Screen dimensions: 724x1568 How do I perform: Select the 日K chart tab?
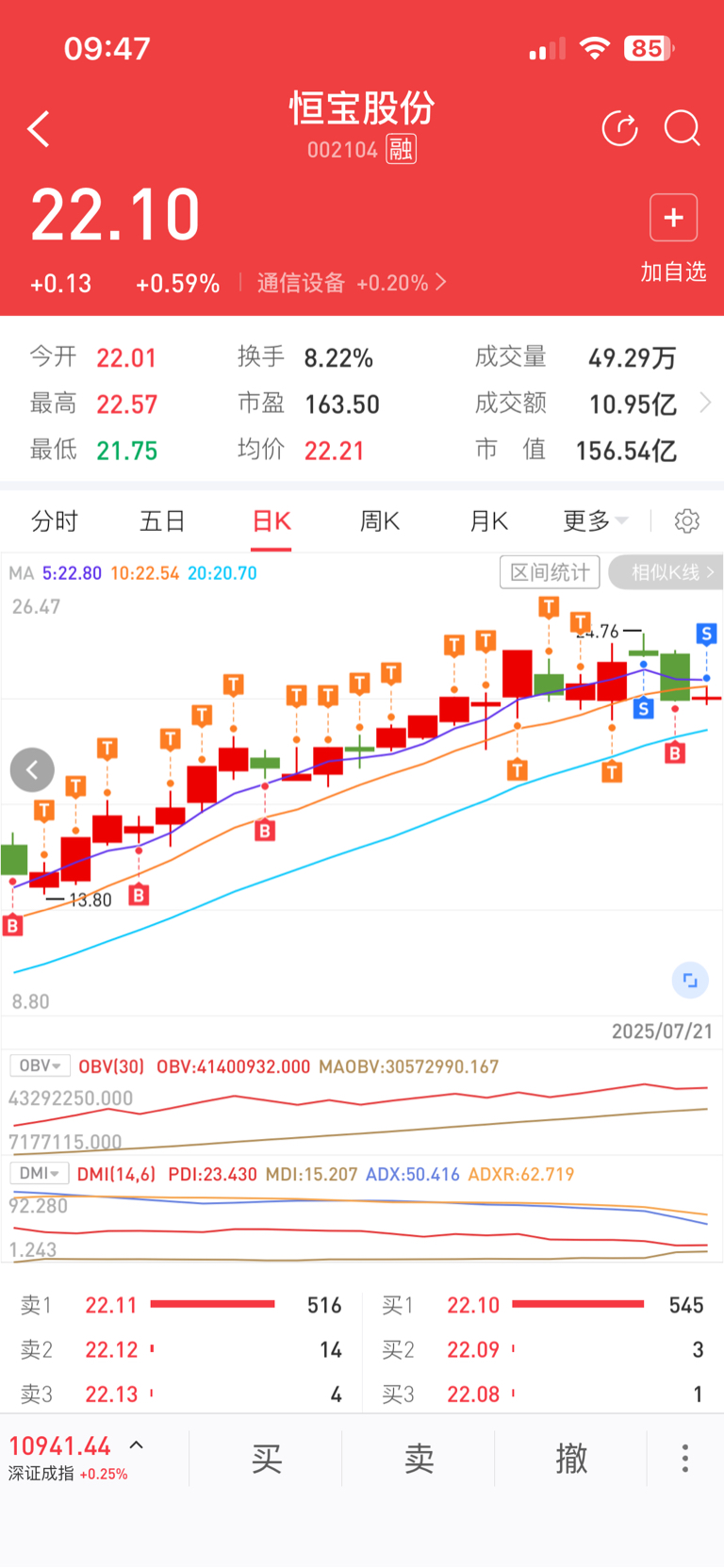tap(271, 520)
